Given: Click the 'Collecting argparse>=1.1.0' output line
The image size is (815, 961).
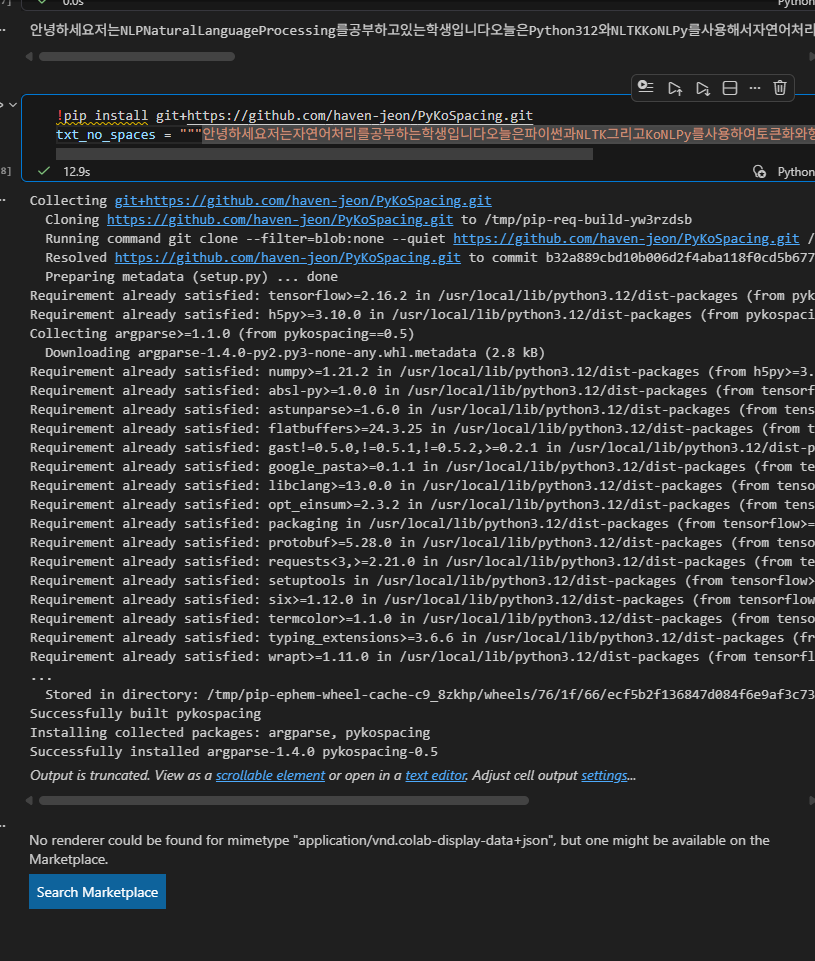Looking at the screenshot, I should tap(222, 333).
